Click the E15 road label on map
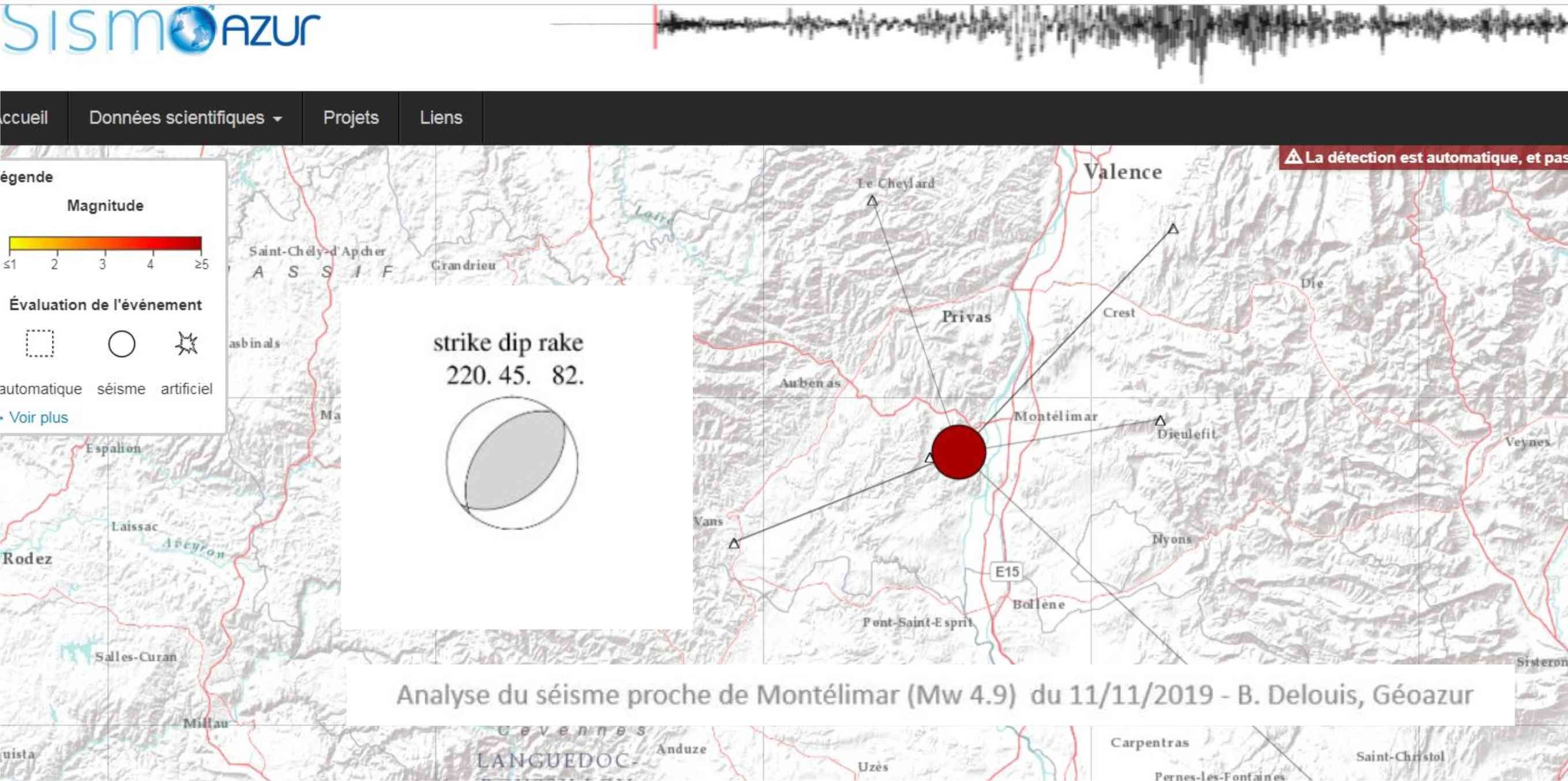Screen dimensions: 1568x781 click(1007, 572)
